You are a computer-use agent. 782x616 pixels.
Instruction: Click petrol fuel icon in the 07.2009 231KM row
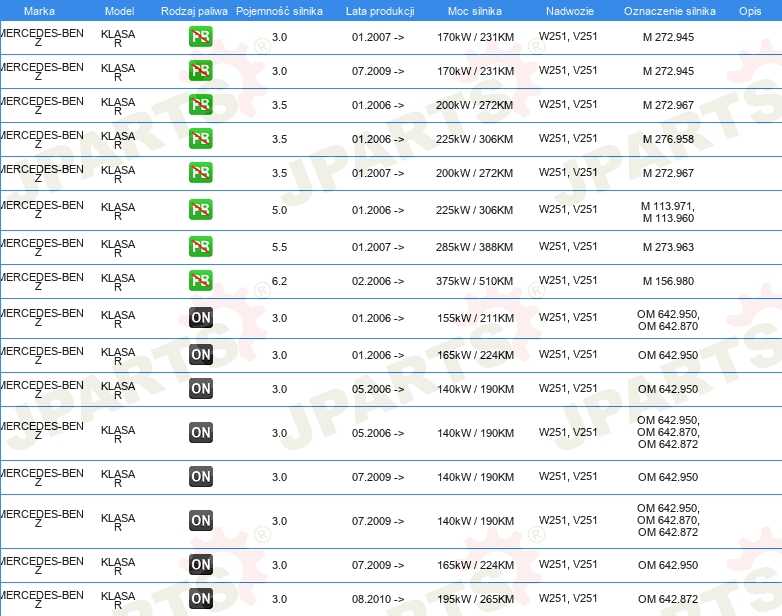pos(200,70)
